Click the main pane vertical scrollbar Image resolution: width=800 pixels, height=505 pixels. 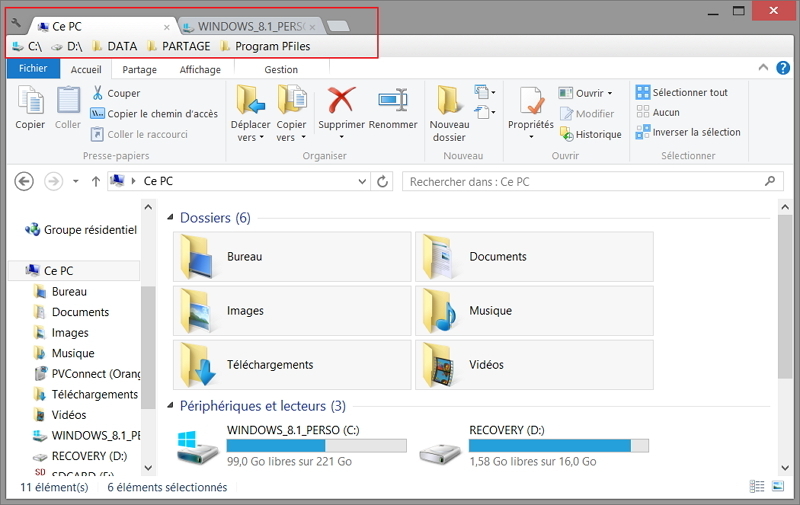[785, 297]
